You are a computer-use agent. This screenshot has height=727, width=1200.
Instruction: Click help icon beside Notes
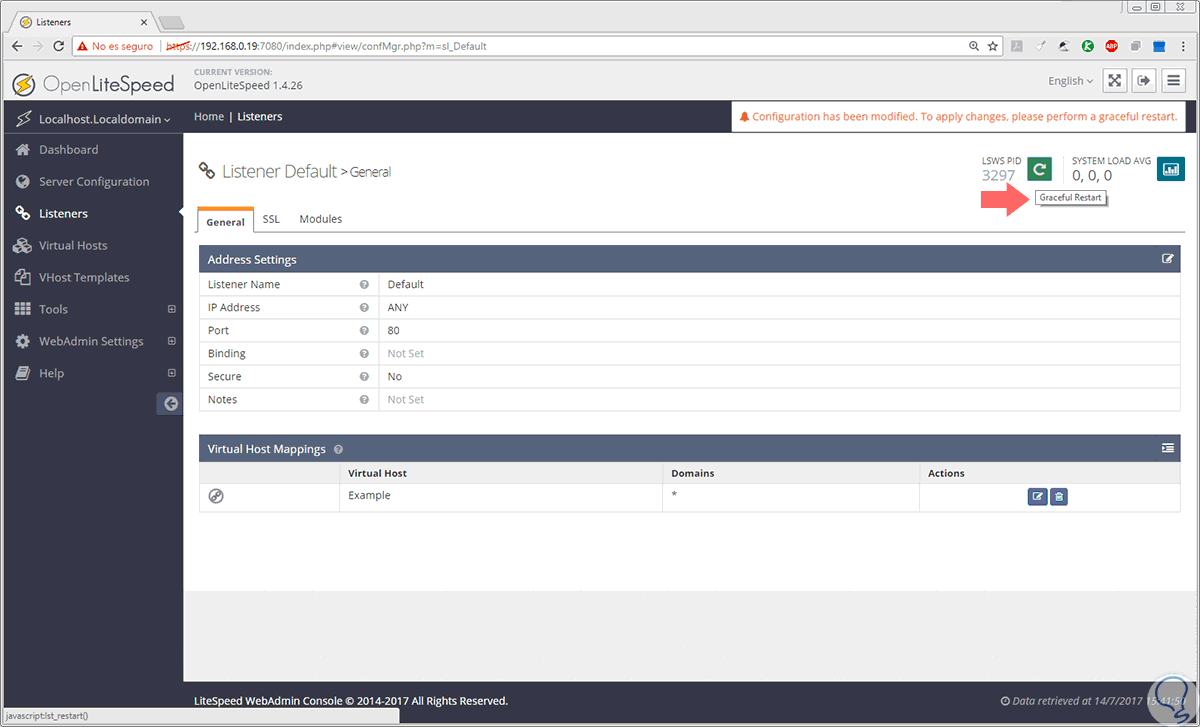coord(364,400)
